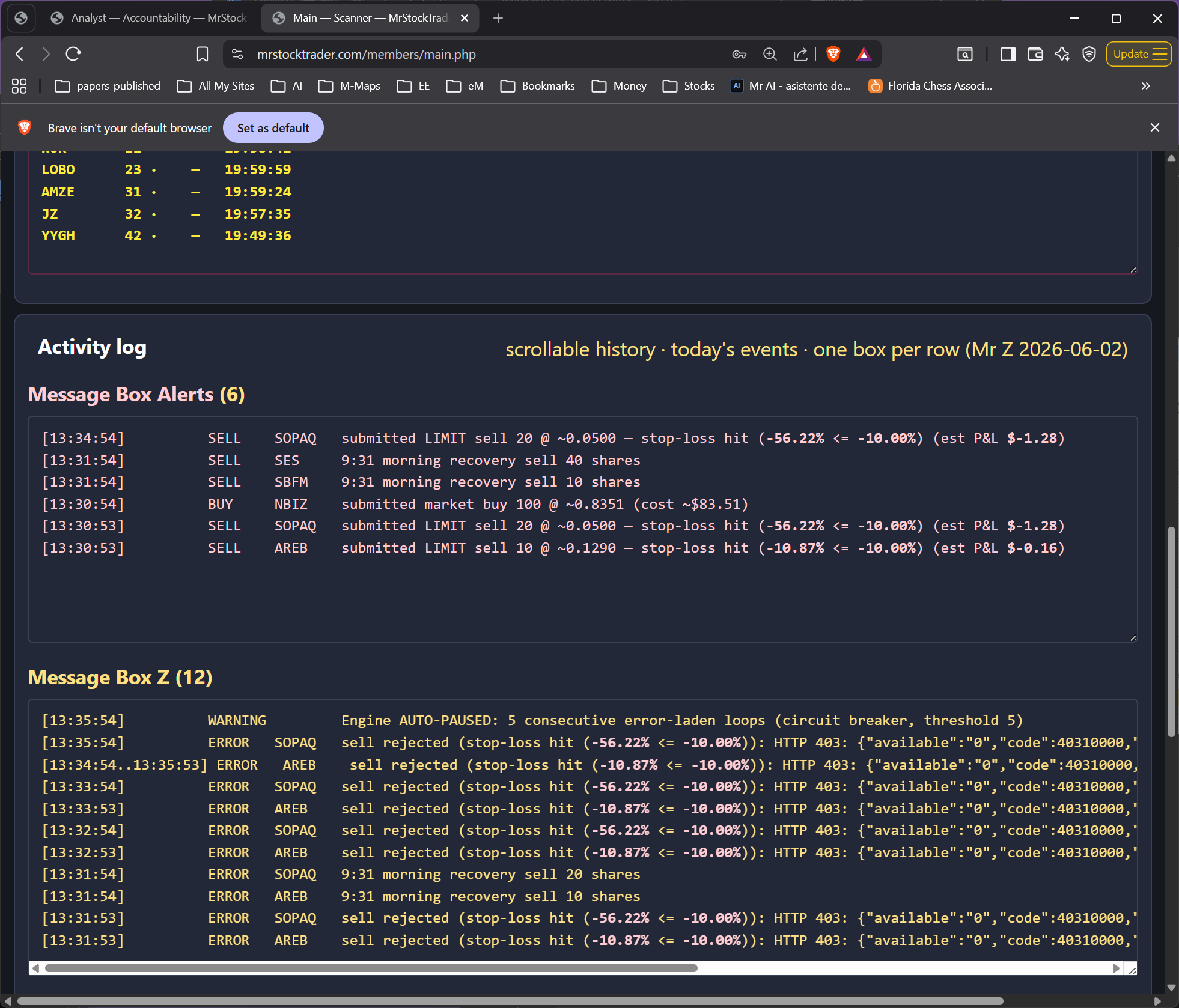
Task: Go back with the browser back arrow
Action: coord(20,54)
